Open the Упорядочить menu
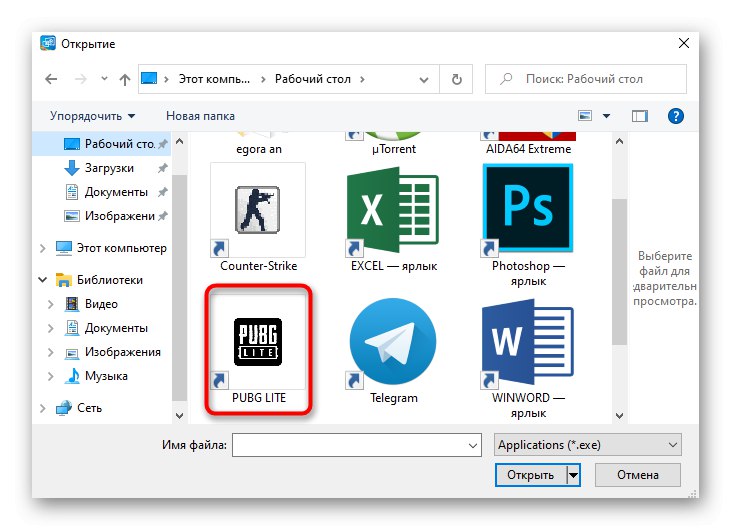Image resolution: width=731 pixels, height=530 pixels. [x=92, y=116]
